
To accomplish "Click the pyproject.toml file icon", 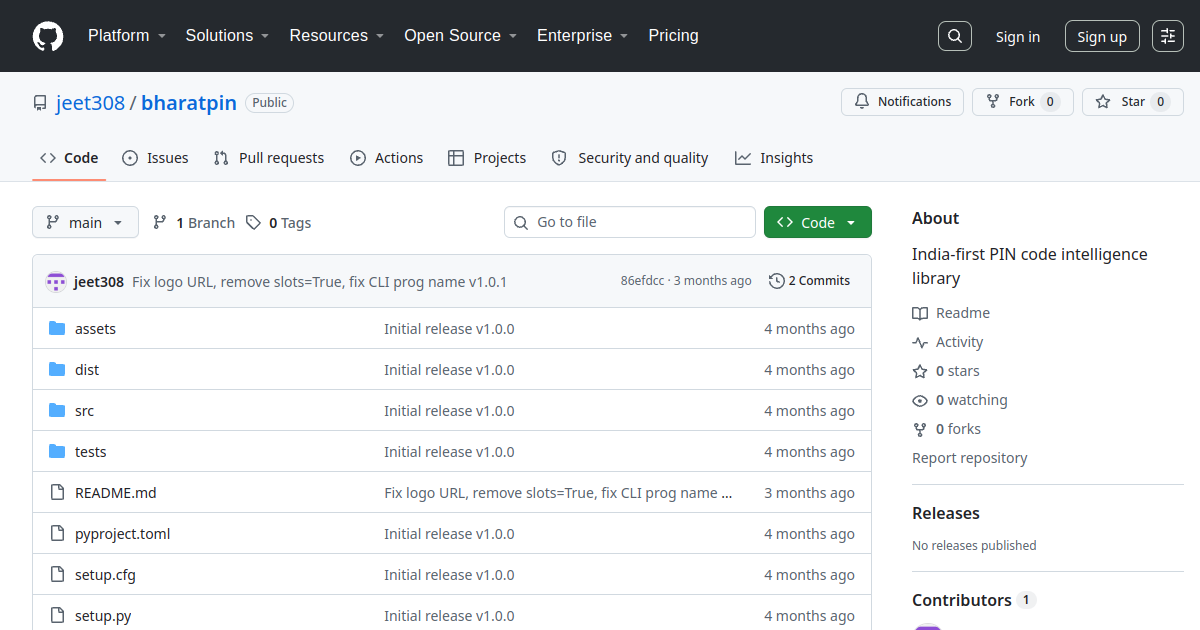I will click(57, 534).
